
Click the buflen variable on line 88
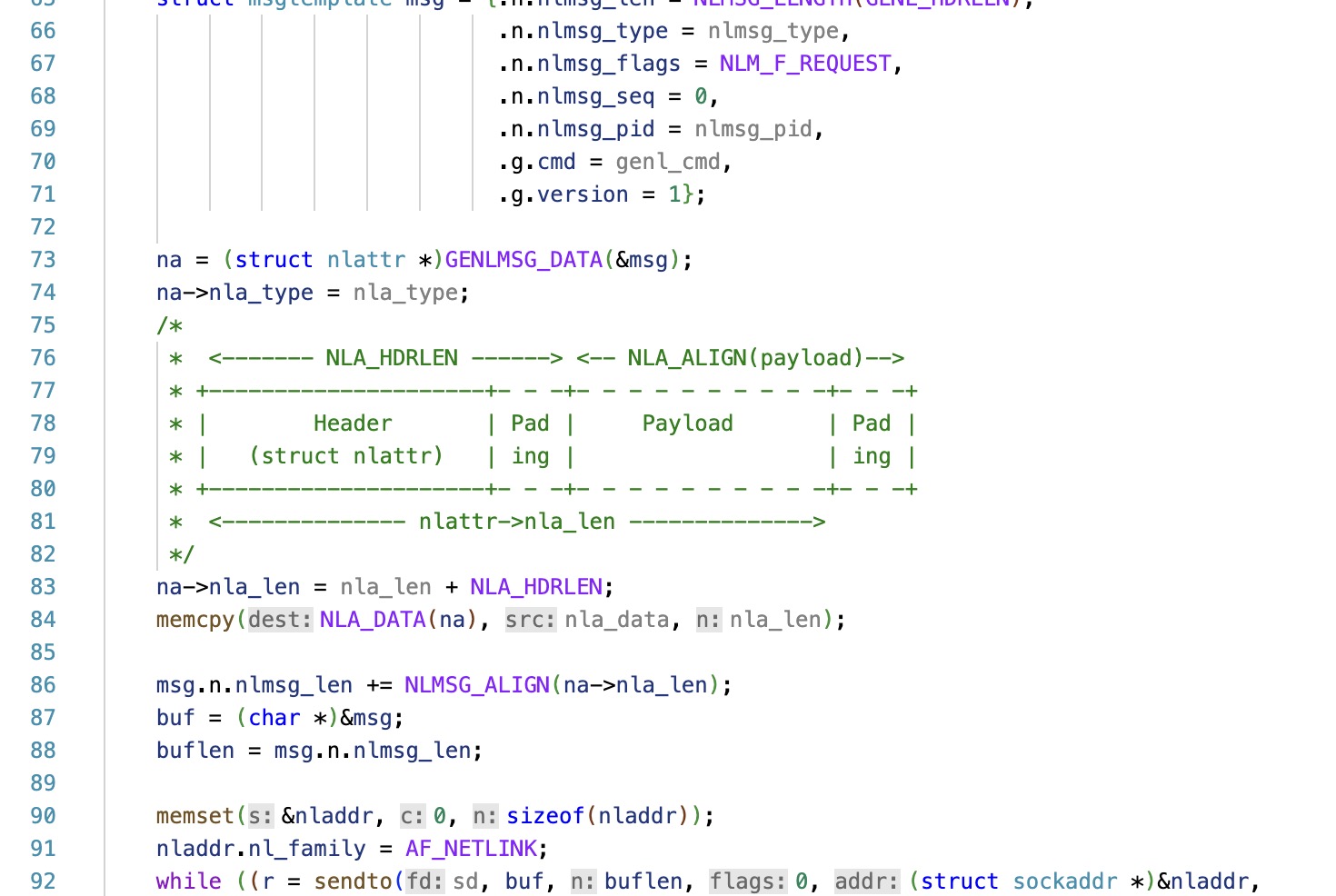point(195,751)
